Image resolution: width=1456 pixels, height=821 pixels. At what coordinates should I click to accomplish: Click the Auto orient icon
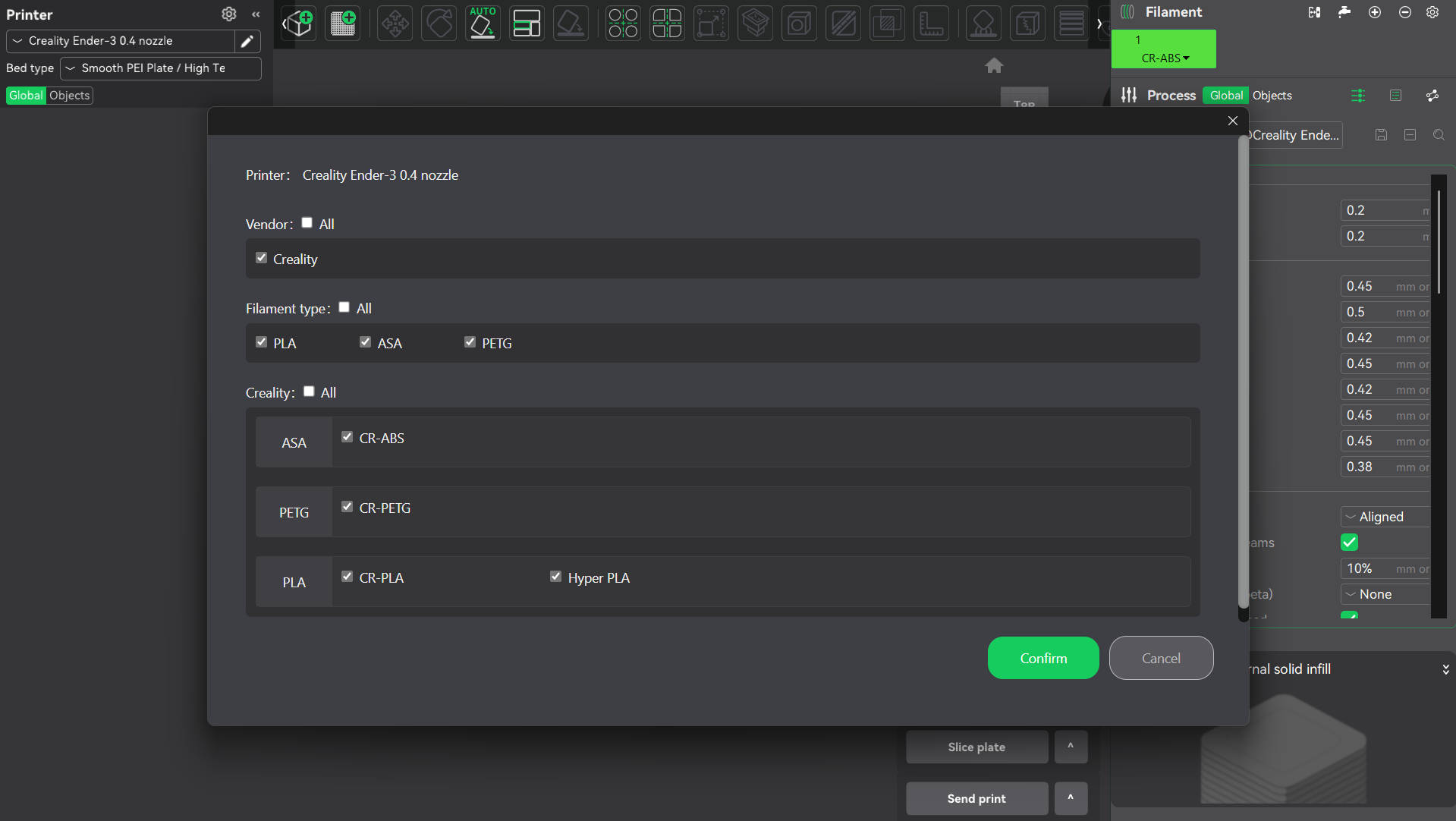click(483, 24)
